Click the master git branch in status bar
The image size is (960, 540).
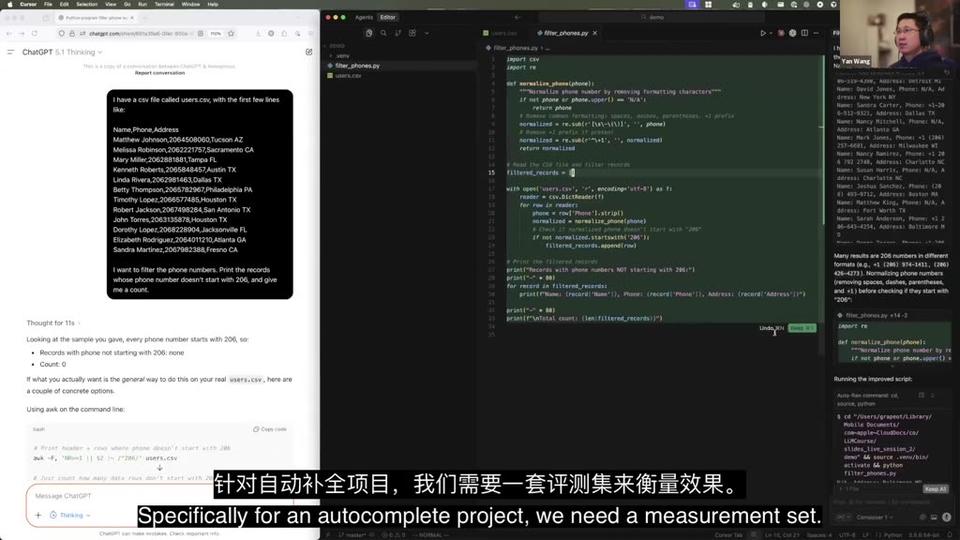353,535
